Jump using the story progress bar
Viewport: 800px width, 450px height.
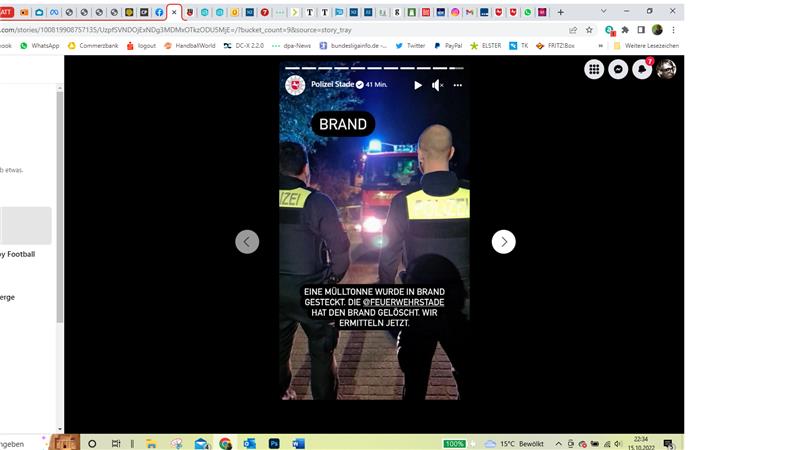coord(374,68)
